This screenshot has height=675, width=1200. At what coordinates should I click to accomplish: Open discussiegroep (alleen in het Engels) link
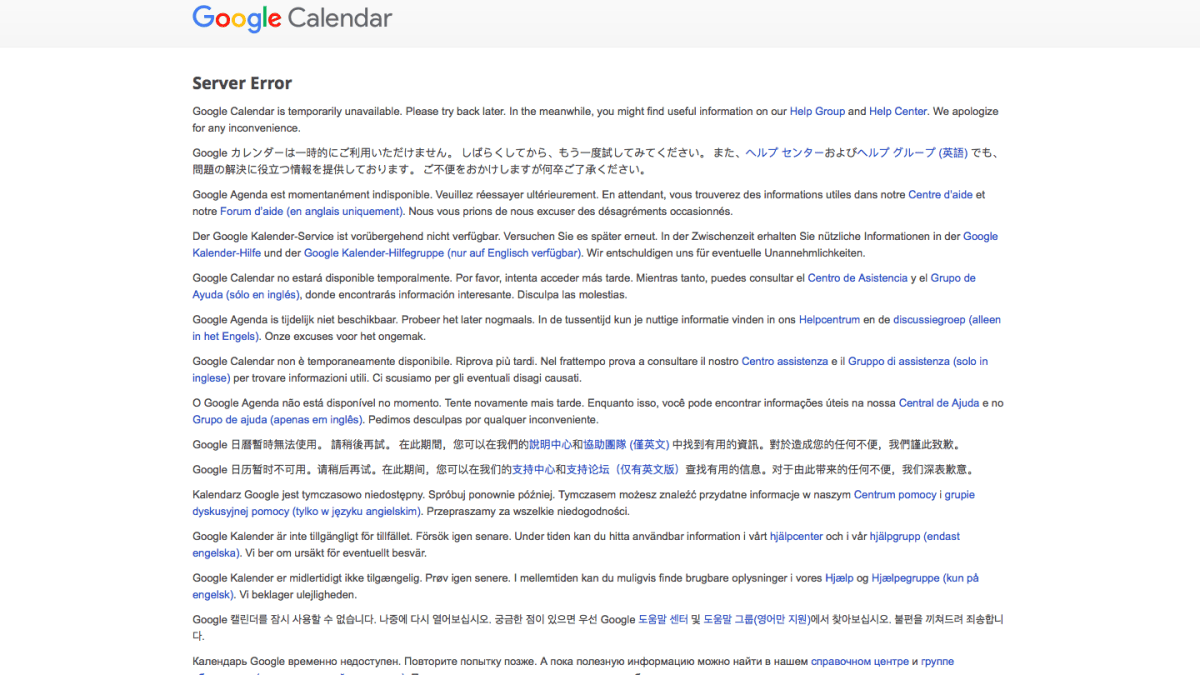597,328
